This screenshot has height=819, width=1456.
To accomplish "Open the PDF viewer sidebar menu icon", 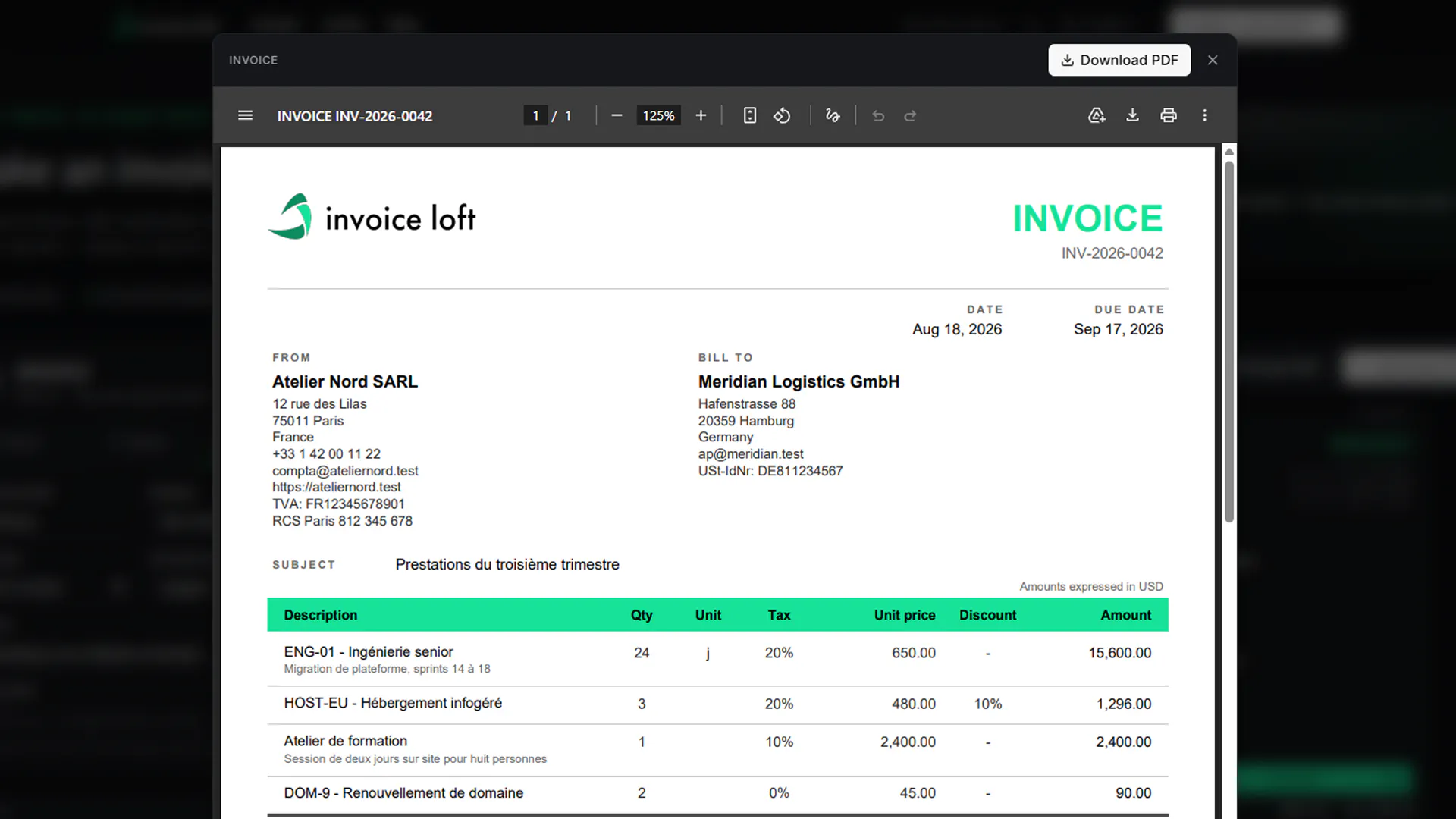I will tap(245, 115).
